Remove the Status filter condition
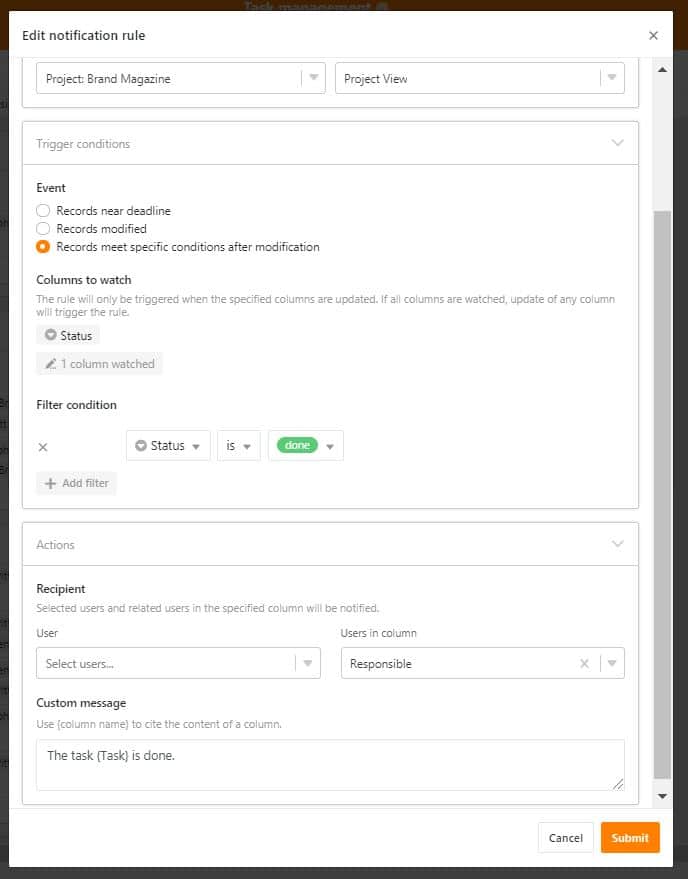 click(43, 447)
